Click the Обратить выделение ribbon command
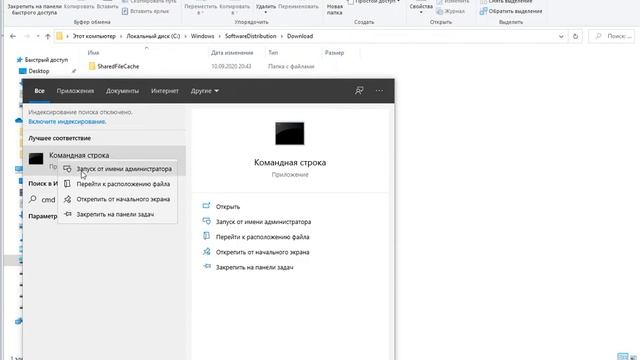 511,11
